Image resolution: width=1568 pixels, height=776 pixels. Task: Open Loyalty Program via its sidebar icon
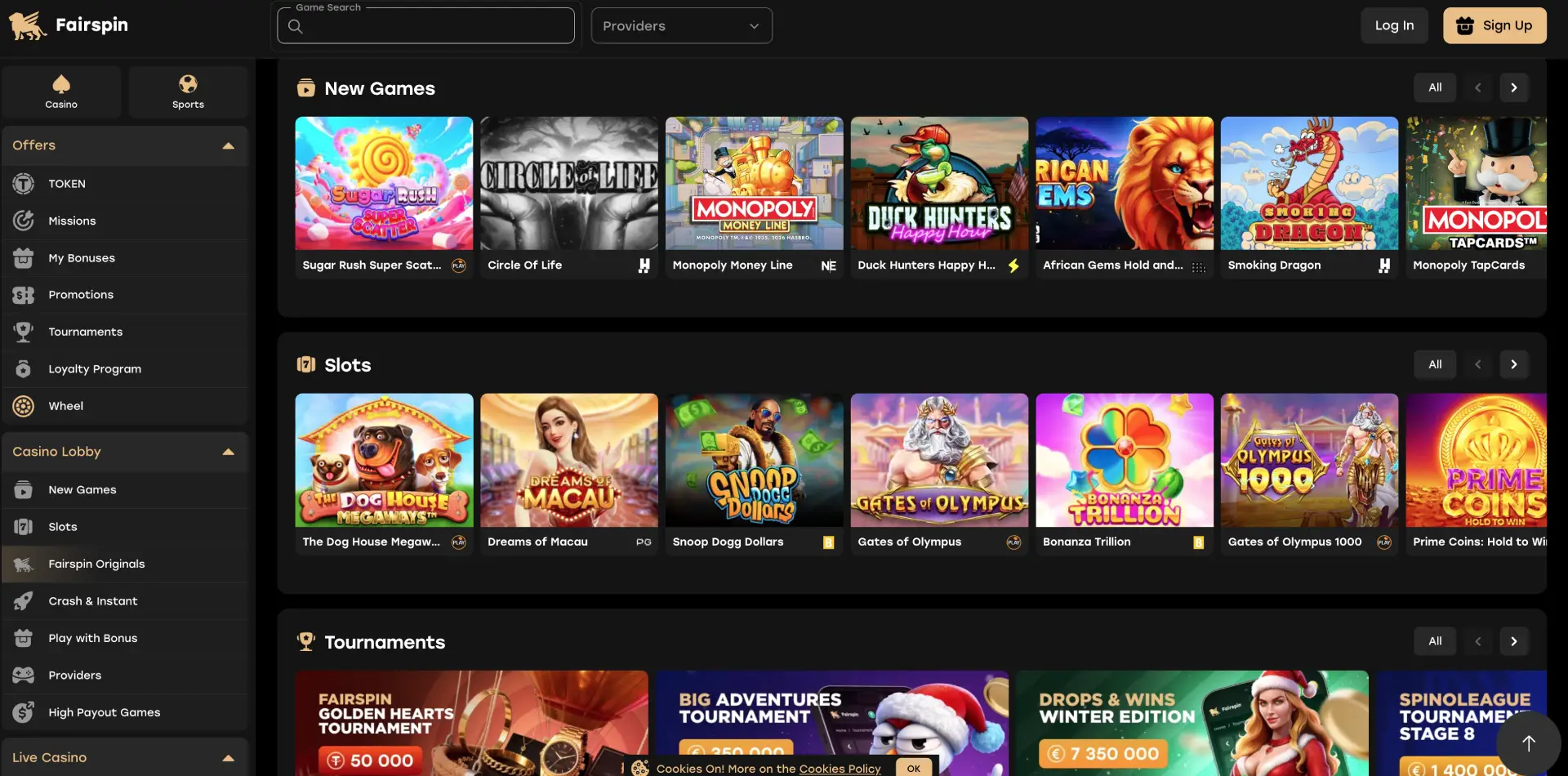pyautogui.click(x=23, y=368)
